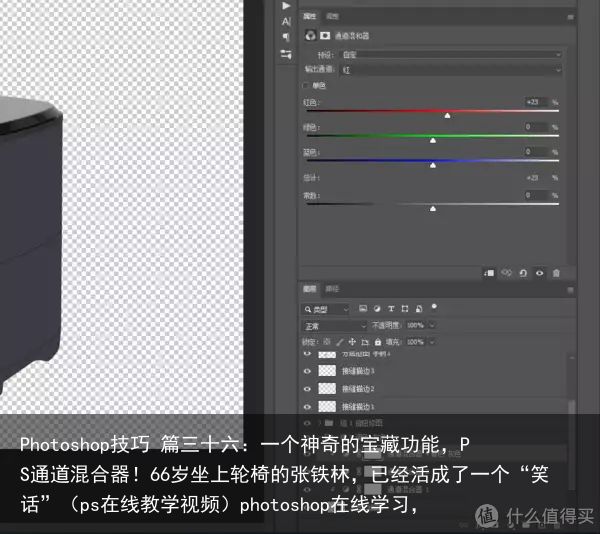Viewport: 600px width, 534px height.
Task: Click the Fill 100% value field
Action: [x=416, y=342]
